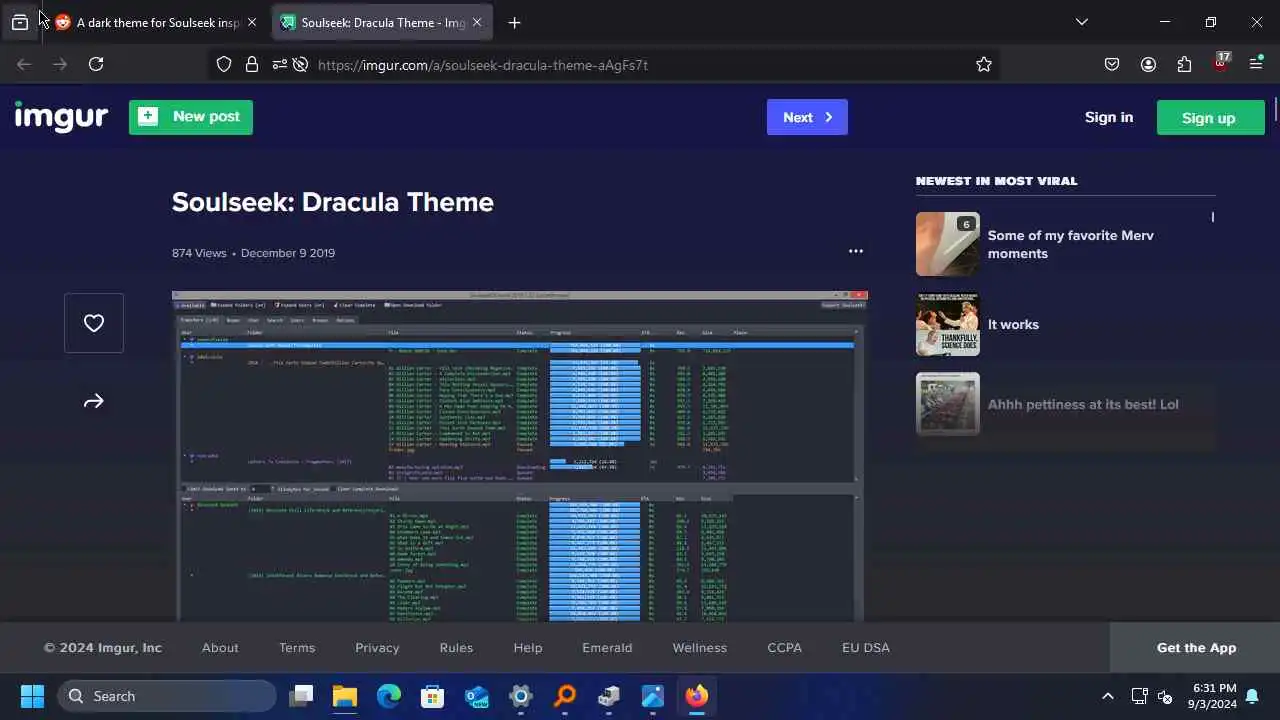Open the permissions icon in the address bar
The width and height of the screenshot is (1280, 720).
tap(279, 64)
